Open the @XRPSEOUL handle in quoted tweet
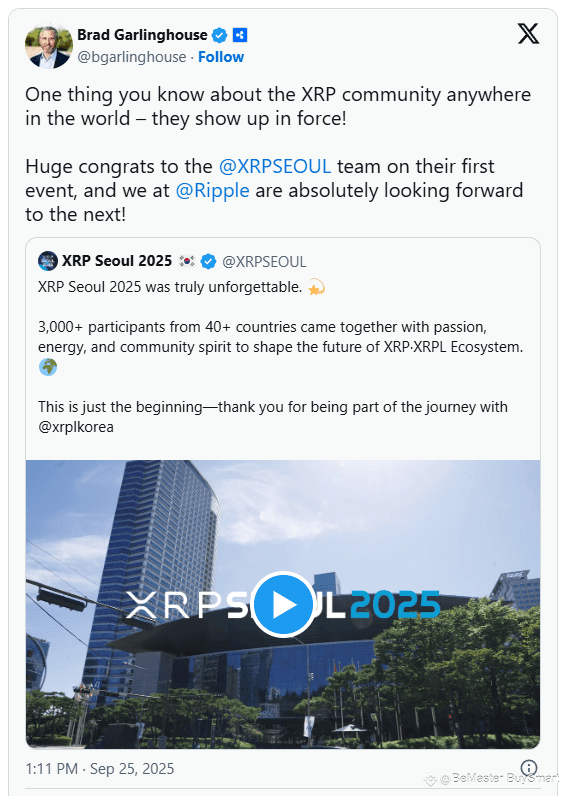 [264, 261]
